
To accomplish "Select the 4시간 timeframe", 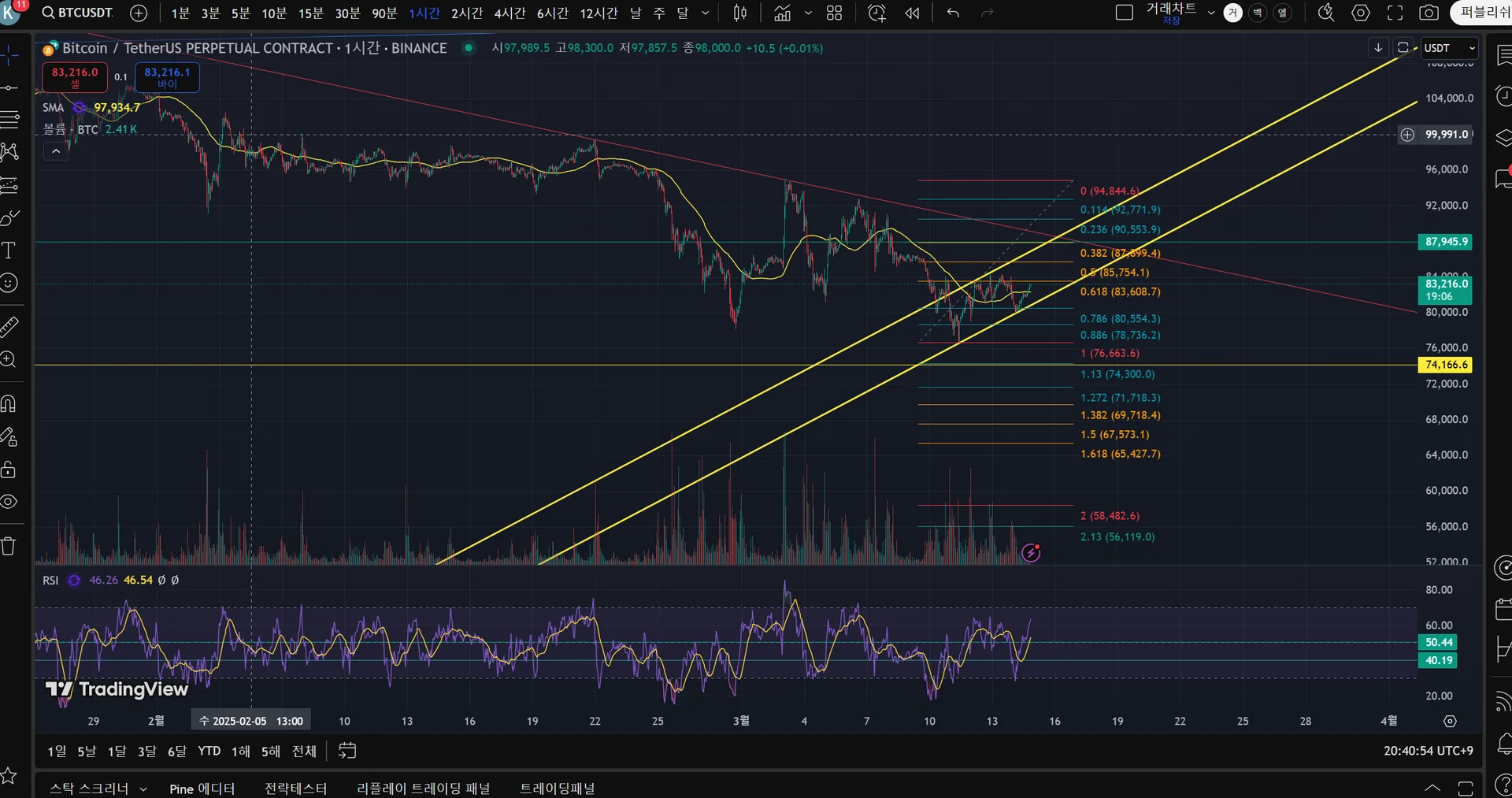I will click(510, 13).
